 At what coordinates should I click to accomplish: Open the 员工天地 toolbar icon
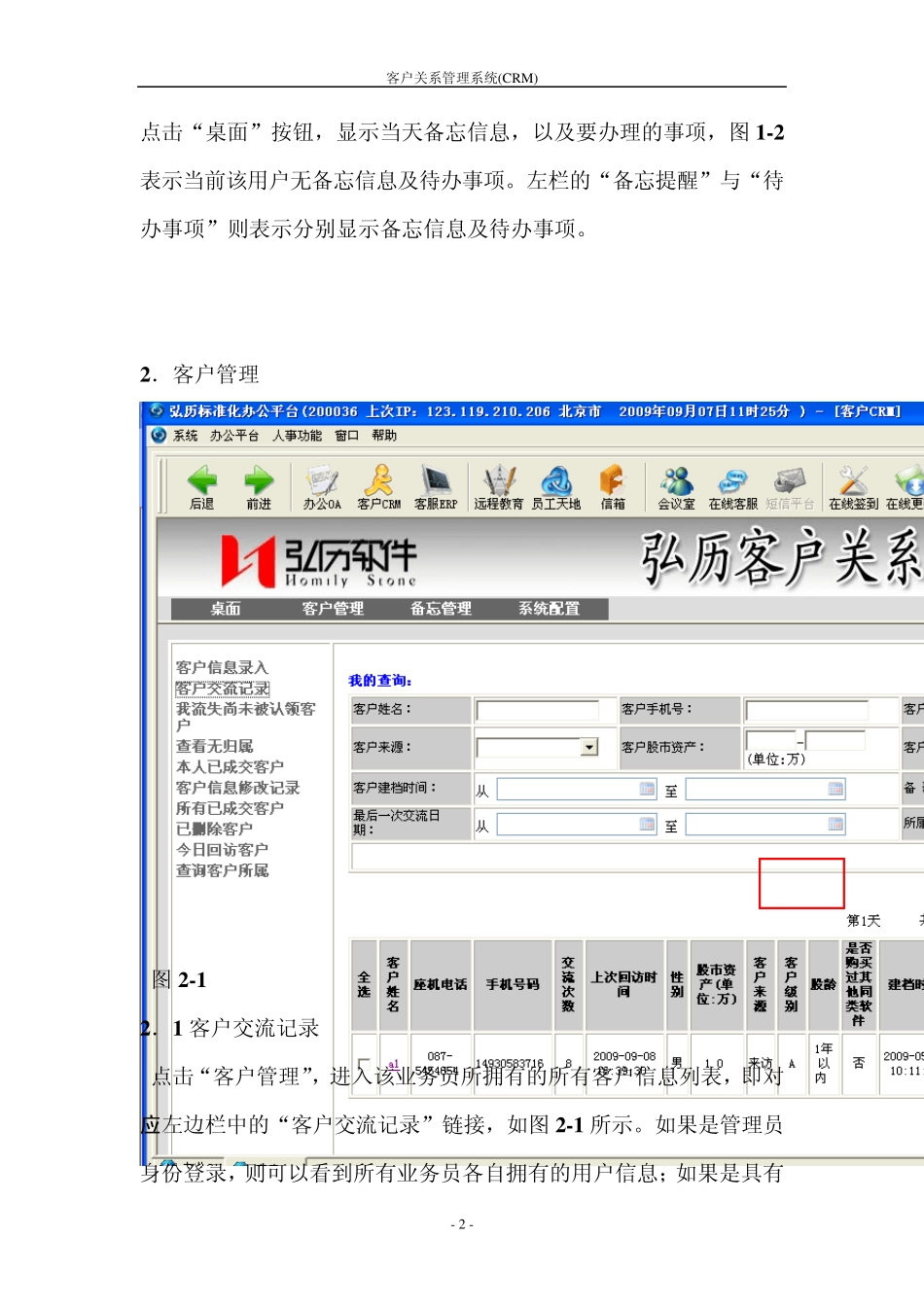click(x=556, y=480)
